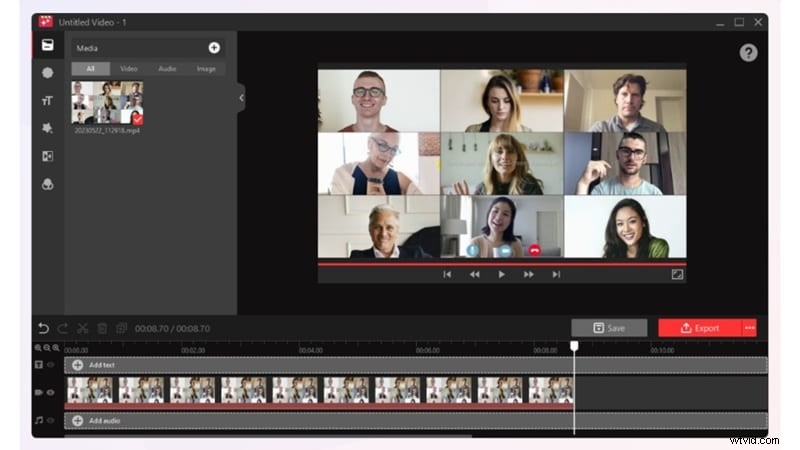
Task: Click the Untitled Video - 1 title
Action: [x=92, y=22]
